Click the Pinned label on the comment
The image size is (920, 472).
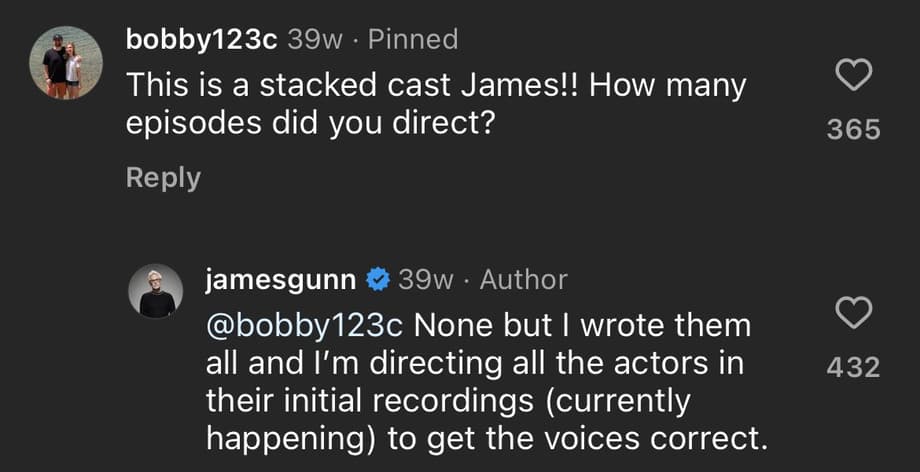click(413, 39)
